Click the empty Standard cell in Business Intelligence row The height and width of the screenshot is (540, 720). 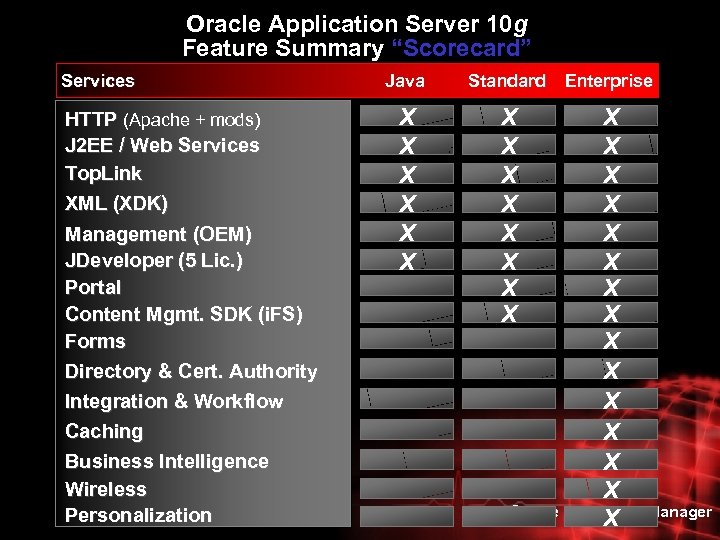(509, 459)
